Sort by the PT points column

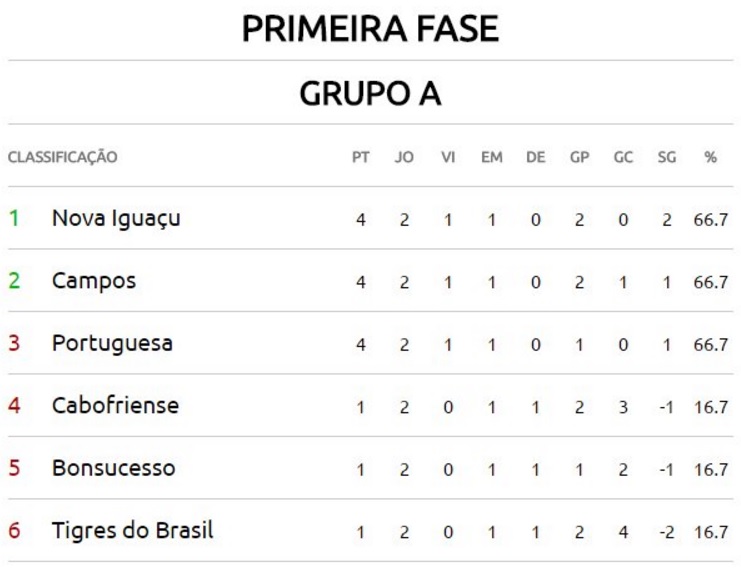(360, 157)
